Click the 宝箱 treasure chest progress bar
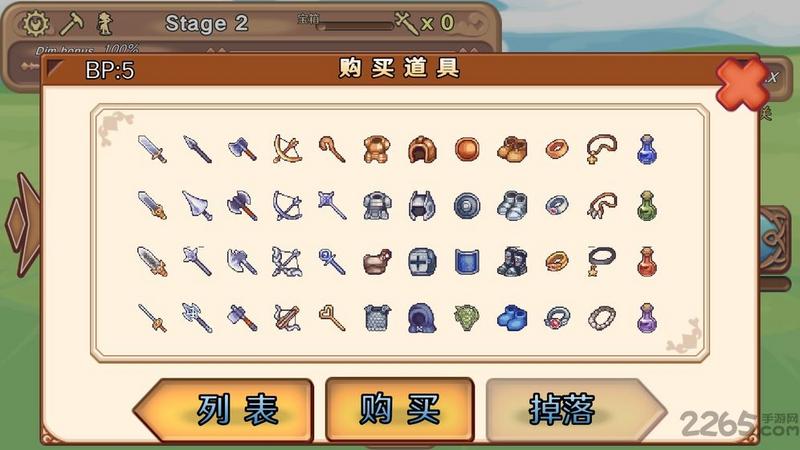This screenshot has width=800, height=450. click(356, 26)
